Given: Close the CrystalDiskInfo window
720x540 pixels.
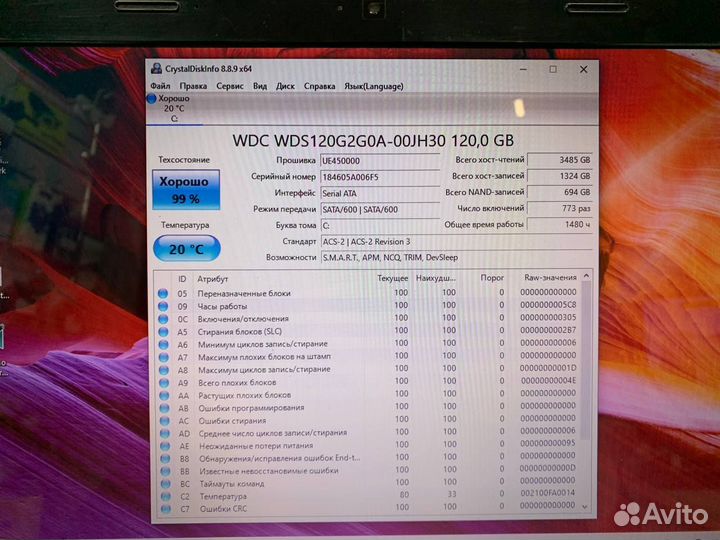Looking at the screenshot, I should (x=584, y=69).
